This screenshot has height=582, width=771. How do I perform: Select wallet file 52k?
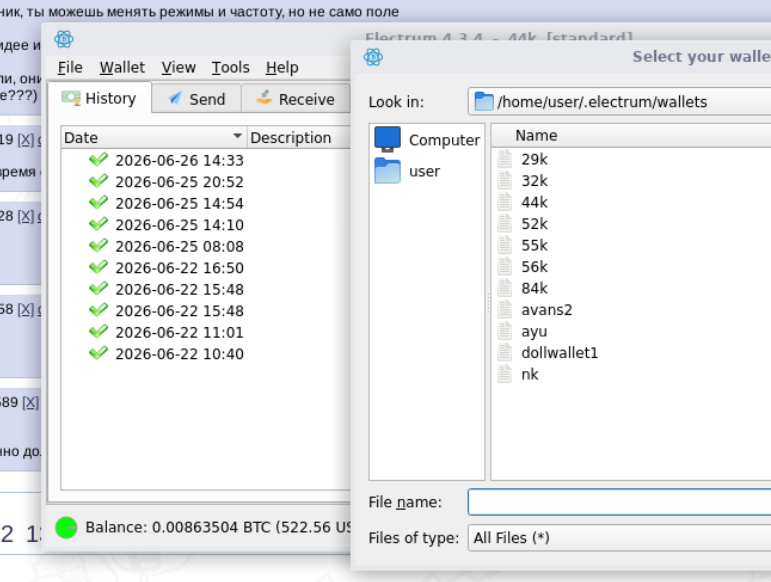point(534,224)
